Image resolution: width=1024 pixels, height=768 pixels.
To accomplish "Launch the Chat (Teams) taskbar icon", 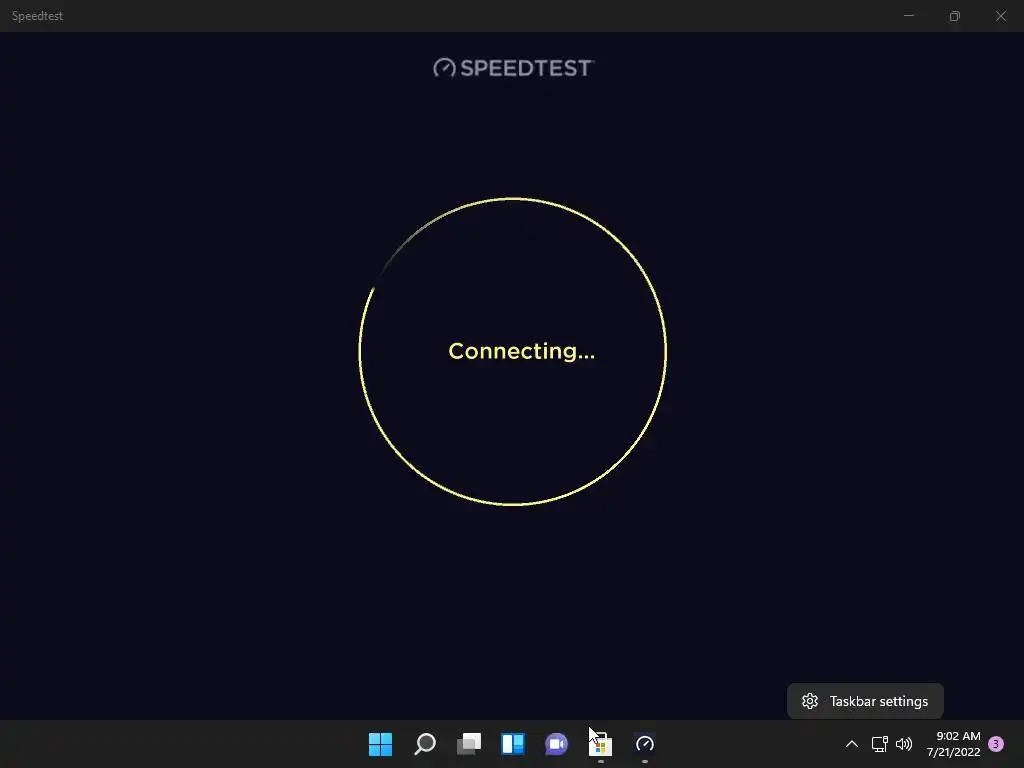I will tap(556, 744).
